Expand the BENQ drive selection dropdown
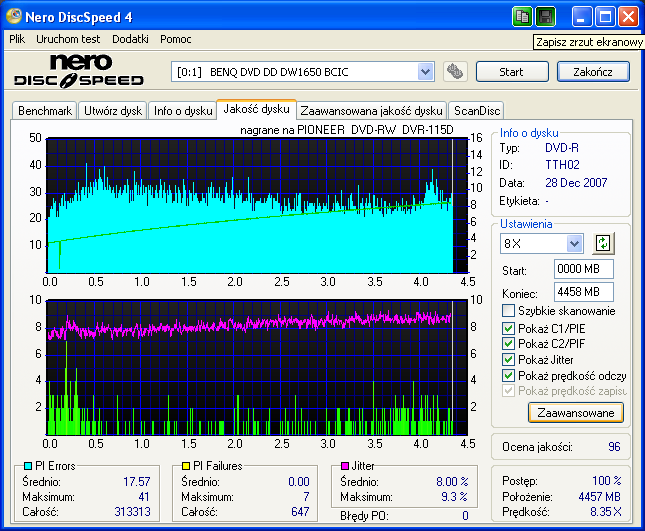Viewport: 645px width, 531px height. tap(425, 72)
